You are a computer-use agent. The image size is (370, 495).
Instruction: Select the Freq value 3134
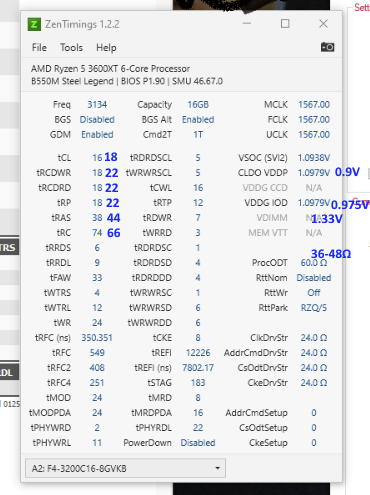click(97, 105)
